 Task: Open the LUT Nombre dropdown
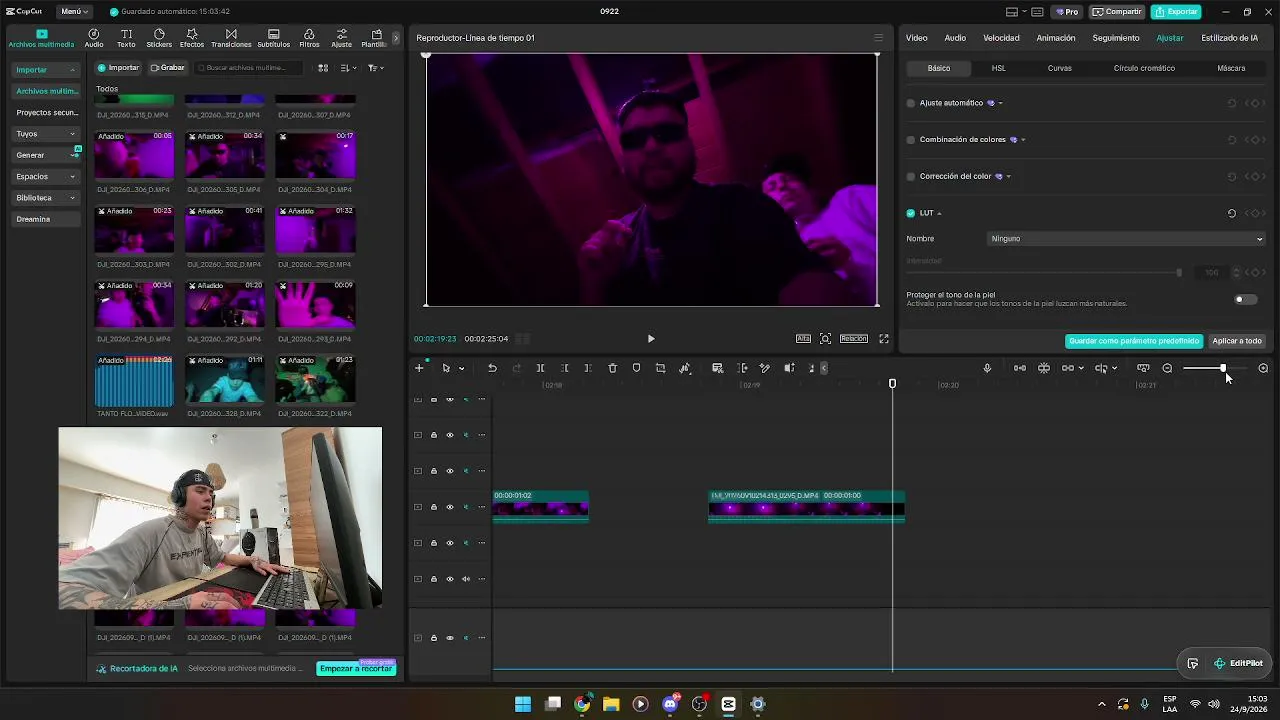click(1126, 239)
